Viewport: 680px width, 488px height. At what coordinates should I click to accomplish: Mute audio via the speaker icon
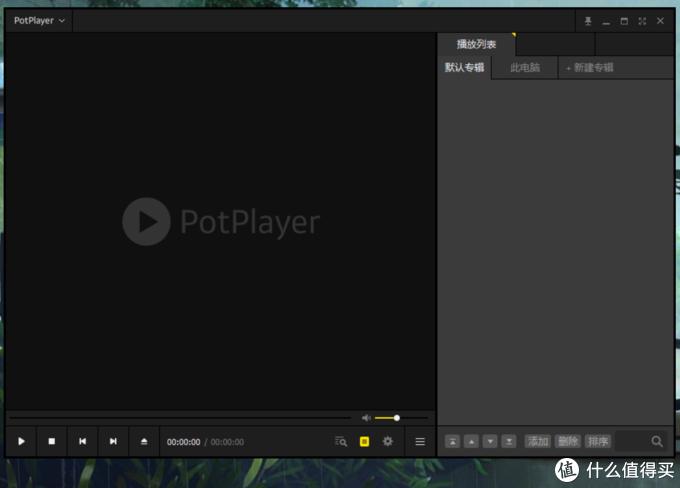pos(366,417)
